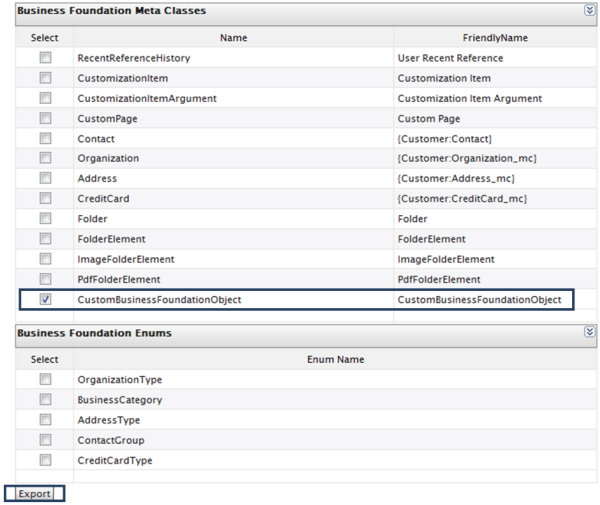Check the Contact meta class checkbox

(45, 138)
